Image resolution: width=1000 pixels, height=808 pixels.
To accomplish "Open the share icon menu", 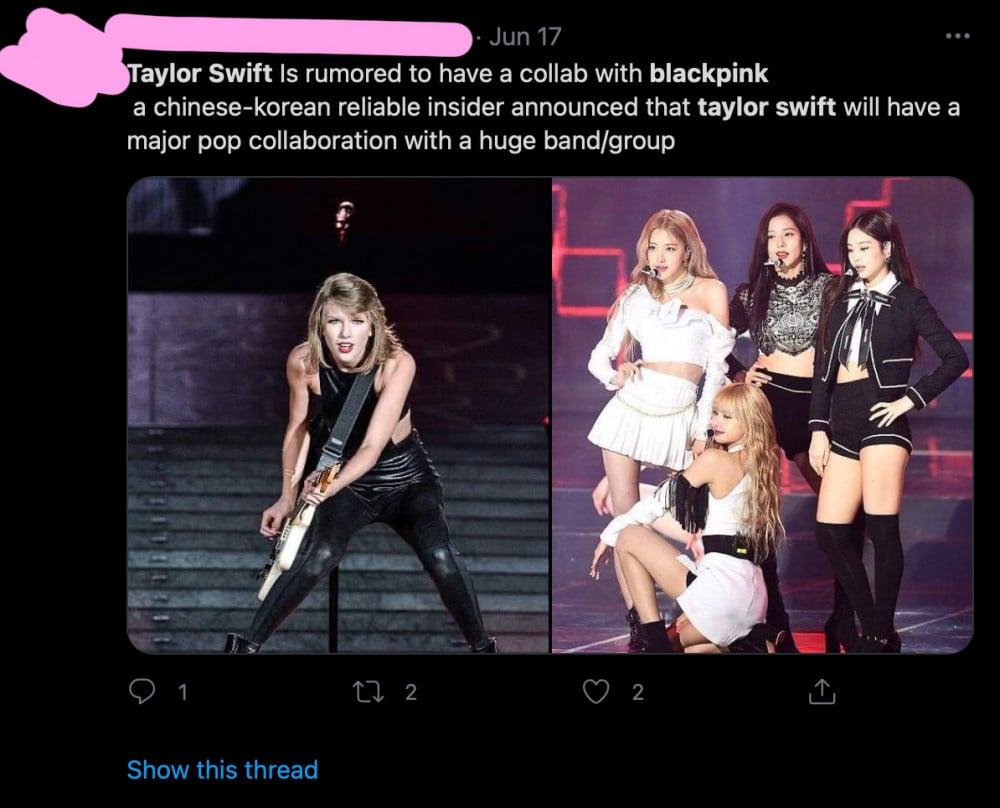I will click(x=819, y=691).
